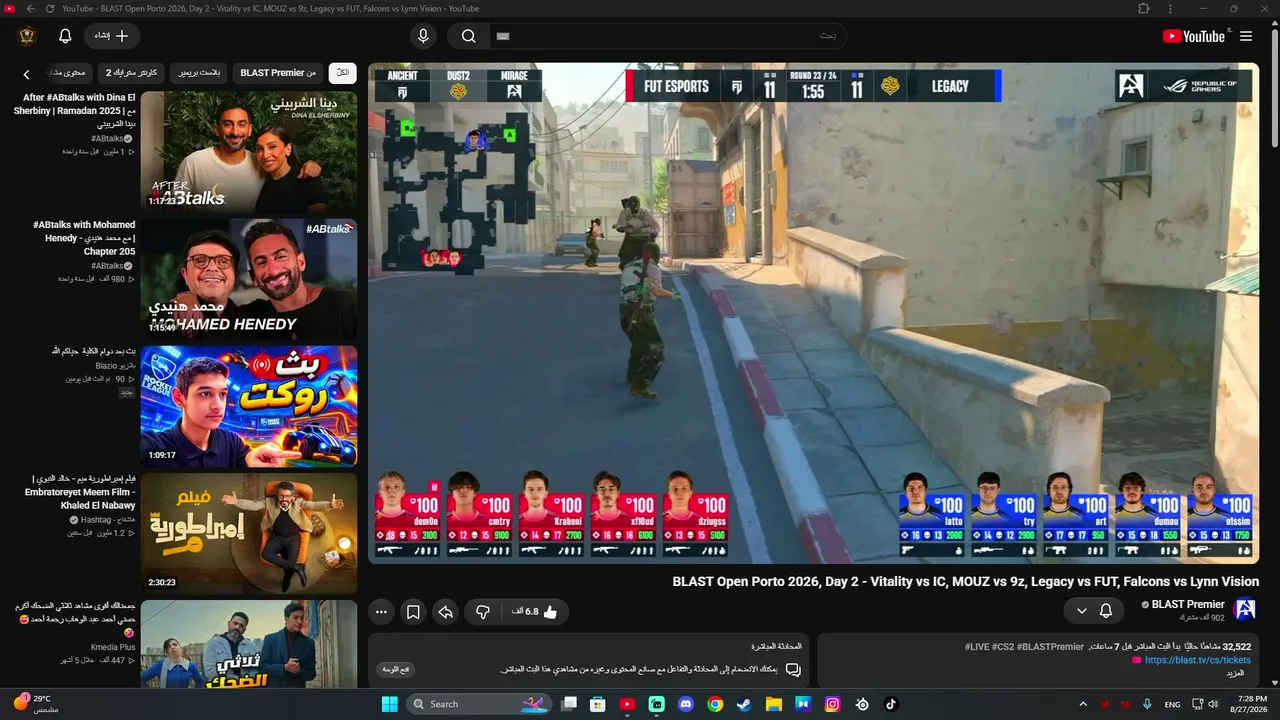Go back with the browser arrow

30,8
